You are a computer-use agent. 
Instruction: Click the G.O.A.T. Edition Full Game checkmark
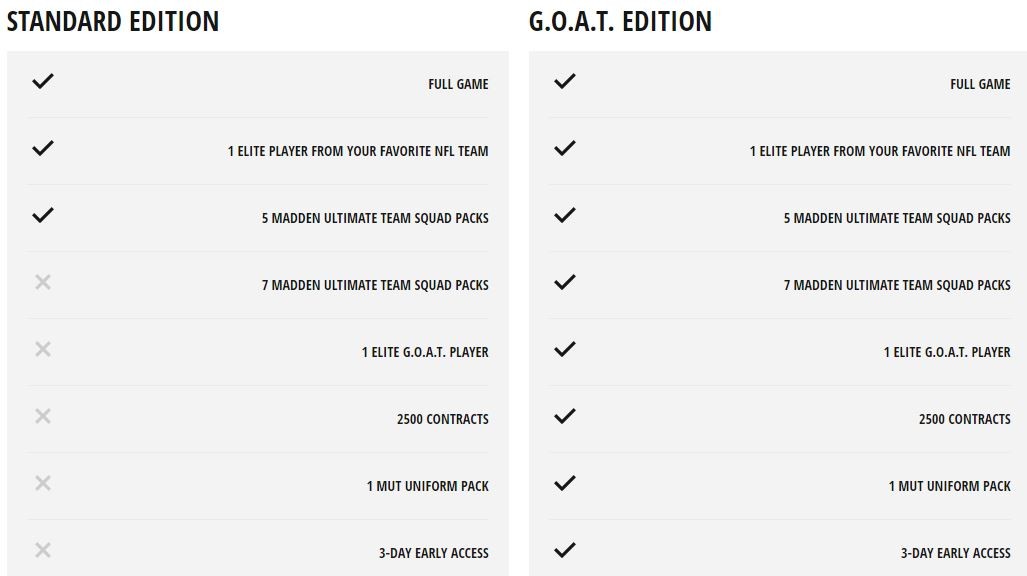coord(565,81)
